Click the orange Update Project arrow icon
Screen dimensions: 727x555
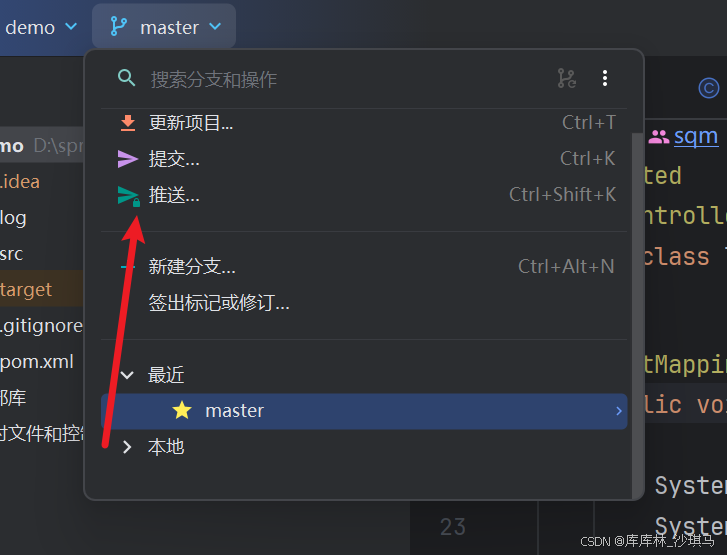(x=128, y=123)
